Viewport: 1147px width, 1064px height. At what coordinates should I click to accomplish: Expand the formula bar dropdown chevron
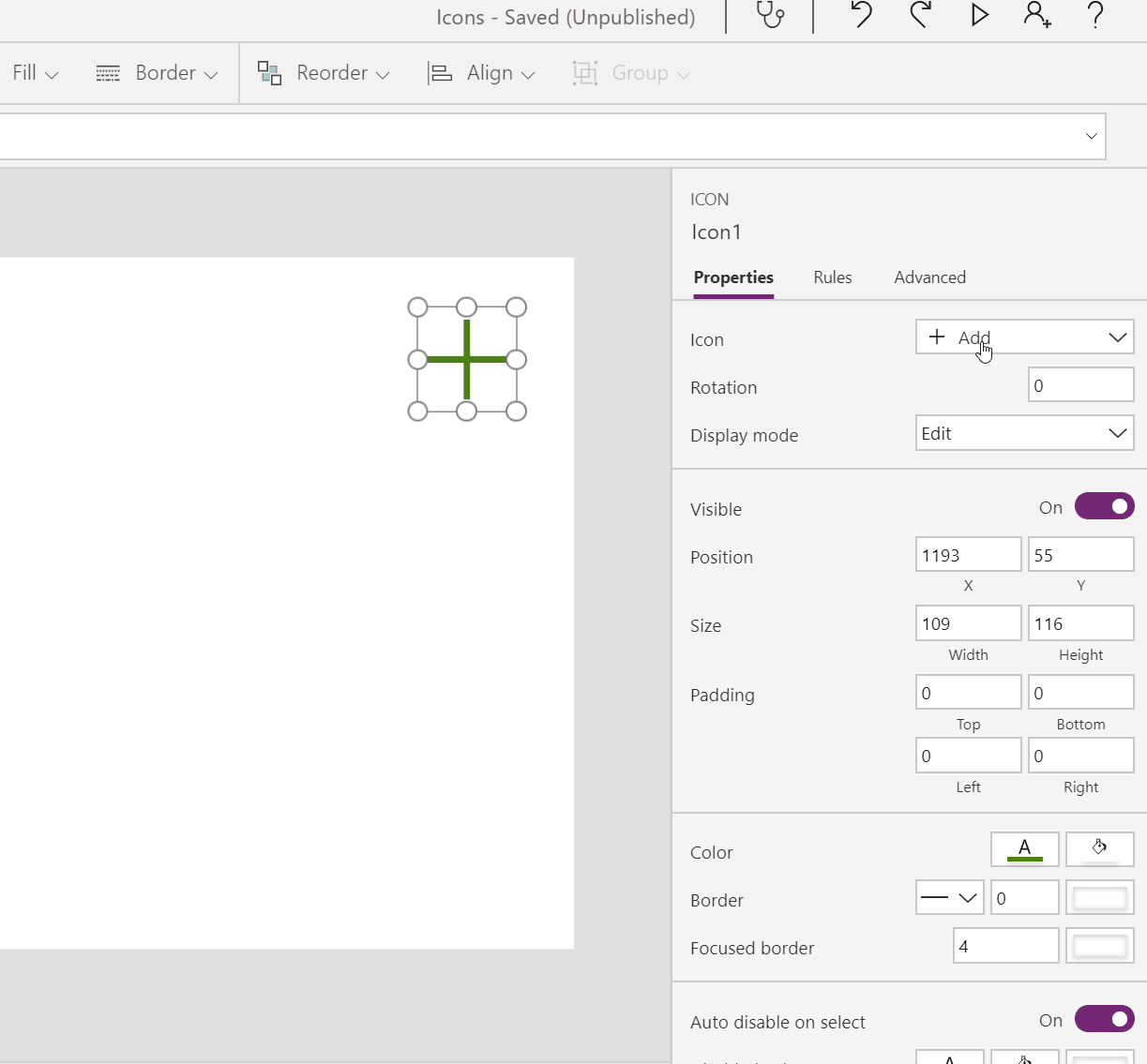[1091, 136]
